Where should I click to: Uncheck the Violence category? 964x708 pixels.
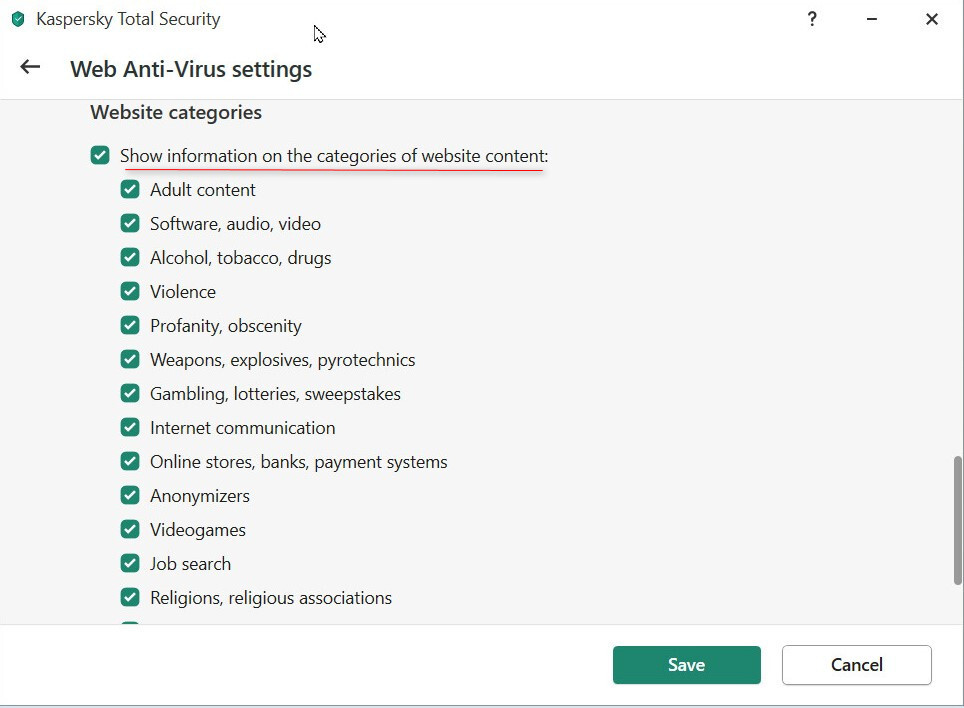click(130, 292)
